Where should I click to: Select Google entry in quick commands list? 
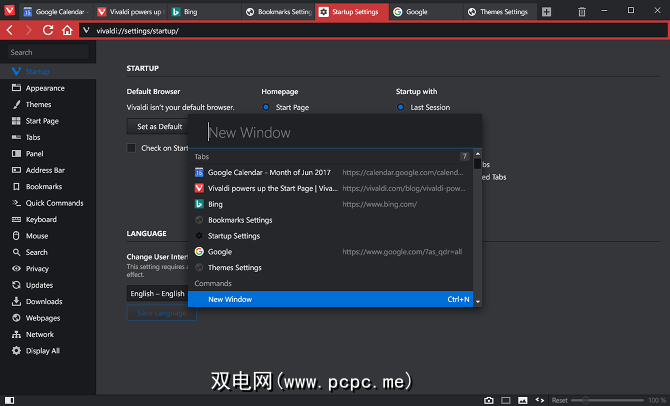click(330, 252)
